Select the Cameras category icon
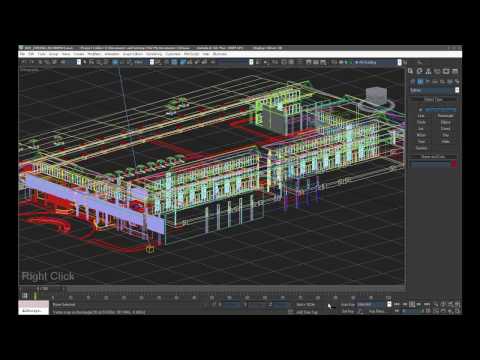480x360 pixels. pyautogui.click(x=435, y=81)
